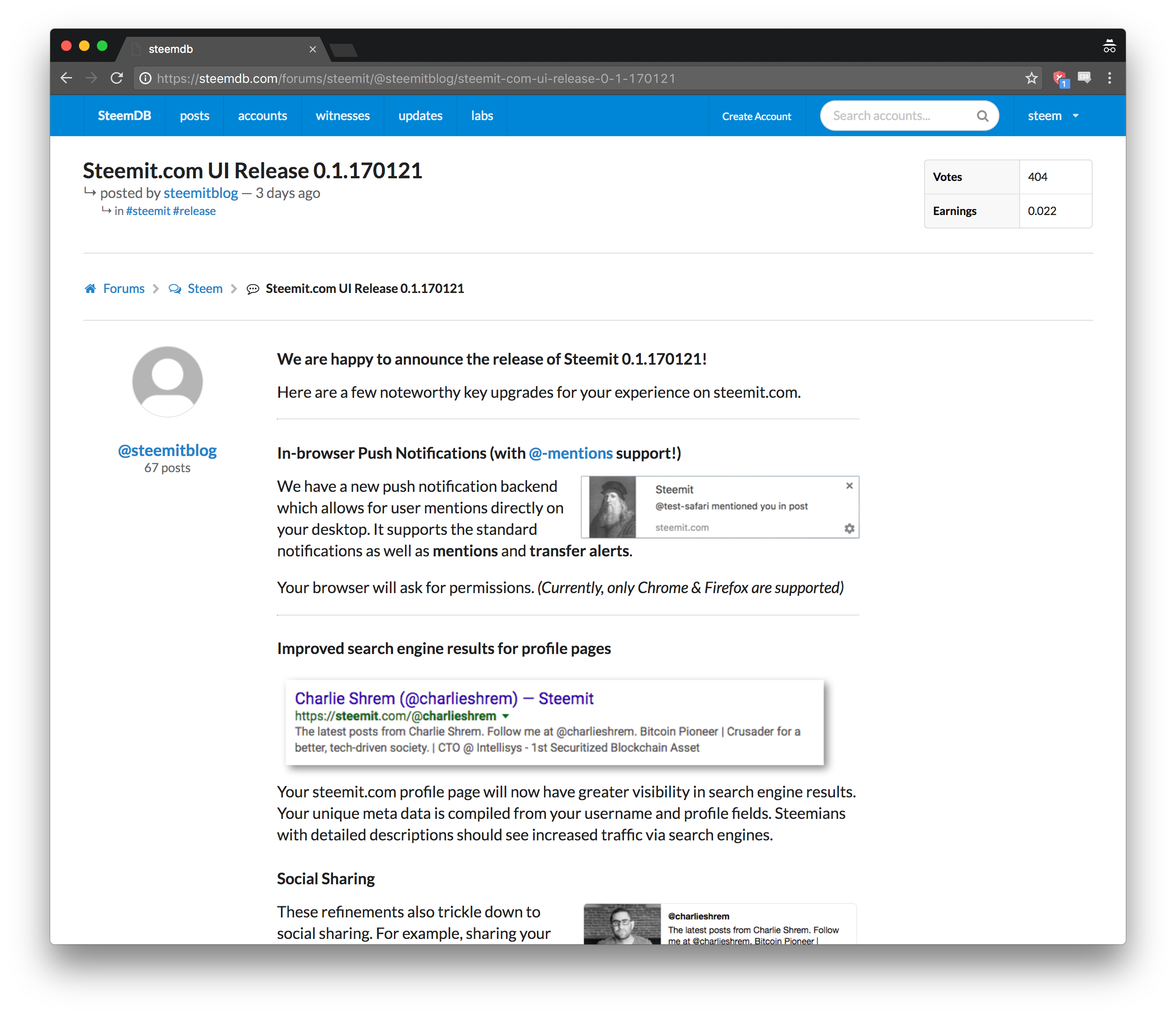The height and width of the screenshot is (1016, 1176).
Task: Click the charlieshrem photo thumbnail
Action: 622,924
